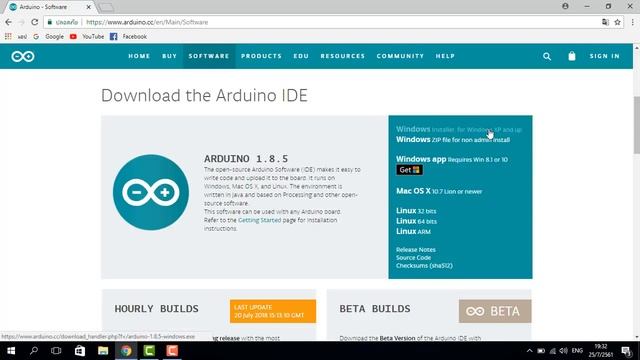Open the Getting Started page link
640x360 pixels.
(x=260, y=220)
